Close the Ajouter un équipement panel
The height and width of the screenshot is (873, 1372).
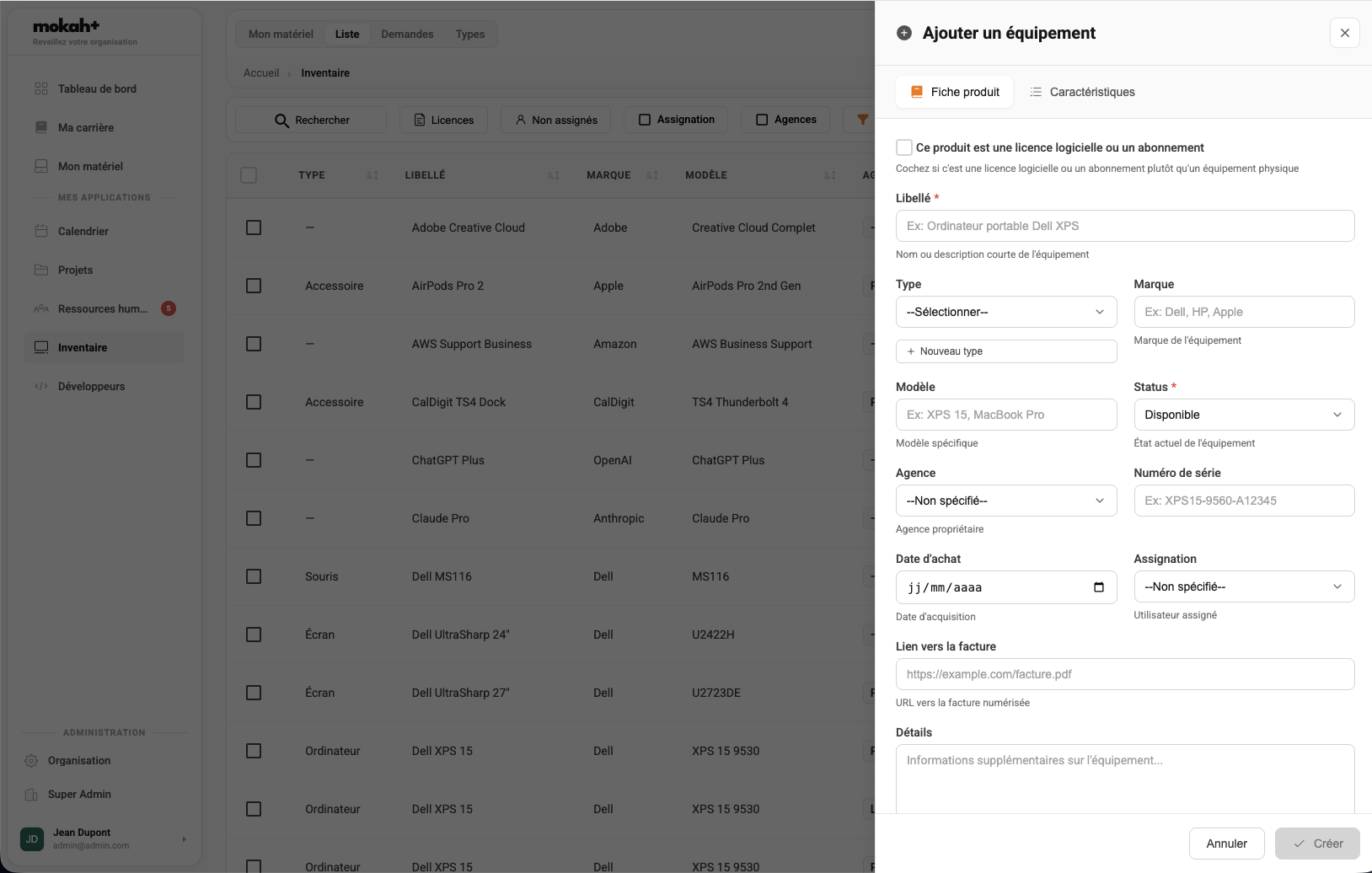click(x=1344, y=33)
